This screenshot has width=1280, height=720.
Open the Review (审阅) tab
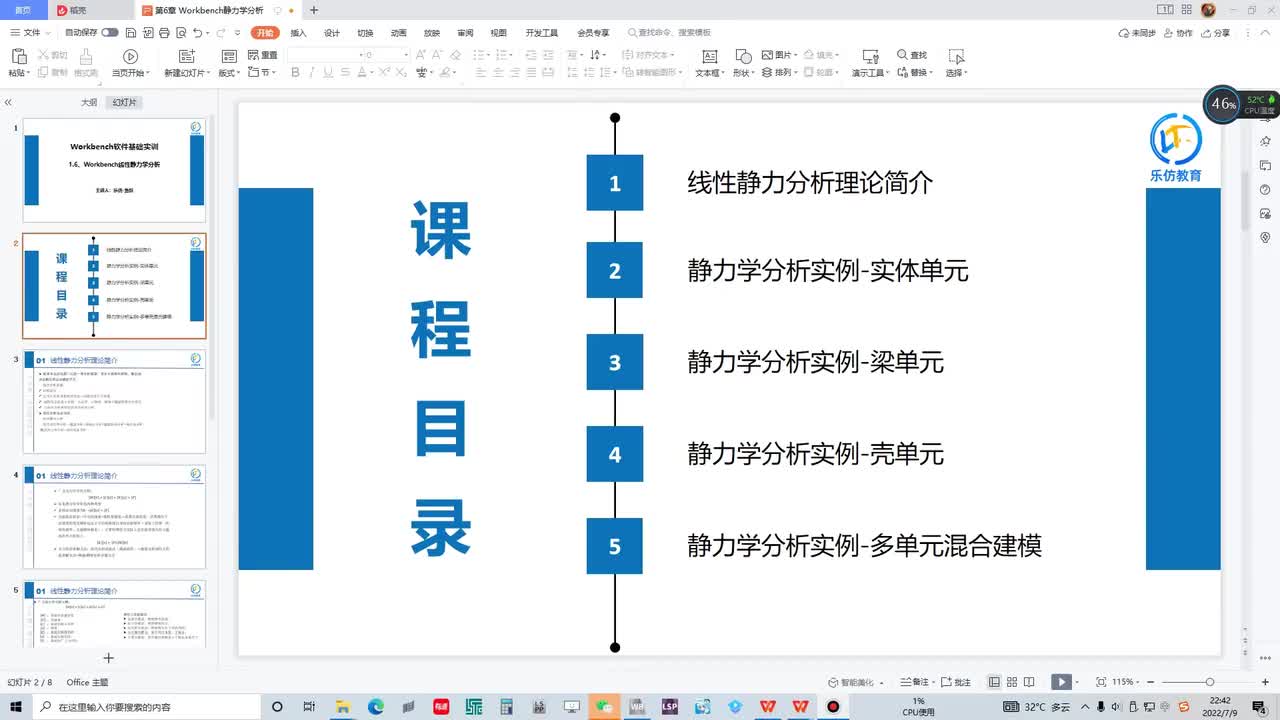(x=465, y=33)
